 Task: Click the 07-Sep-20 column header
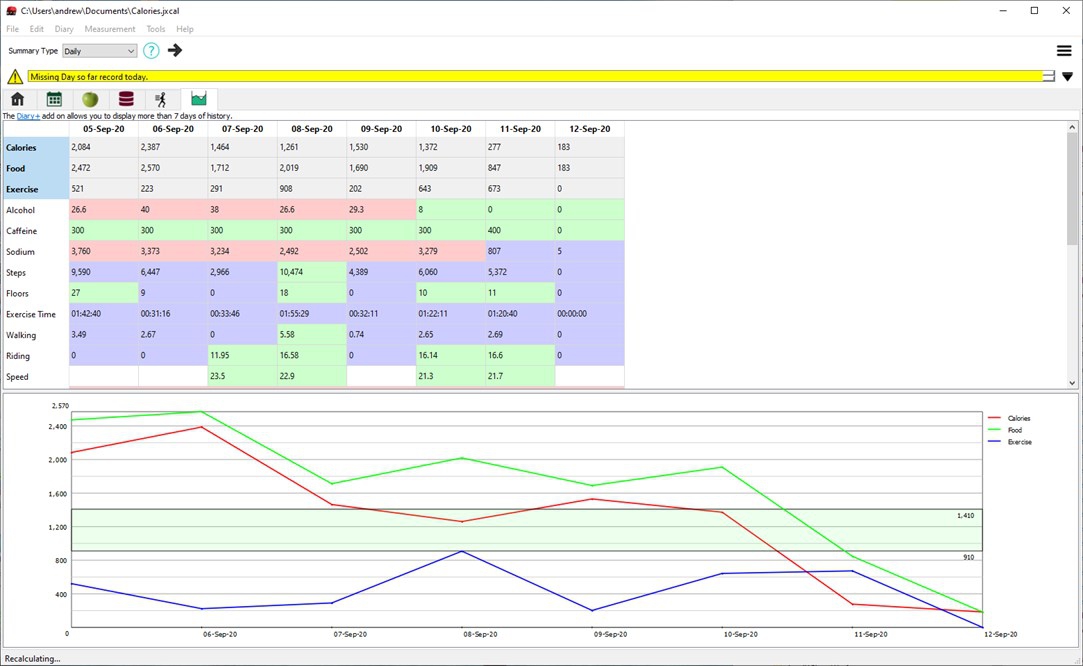click(242, 129)
